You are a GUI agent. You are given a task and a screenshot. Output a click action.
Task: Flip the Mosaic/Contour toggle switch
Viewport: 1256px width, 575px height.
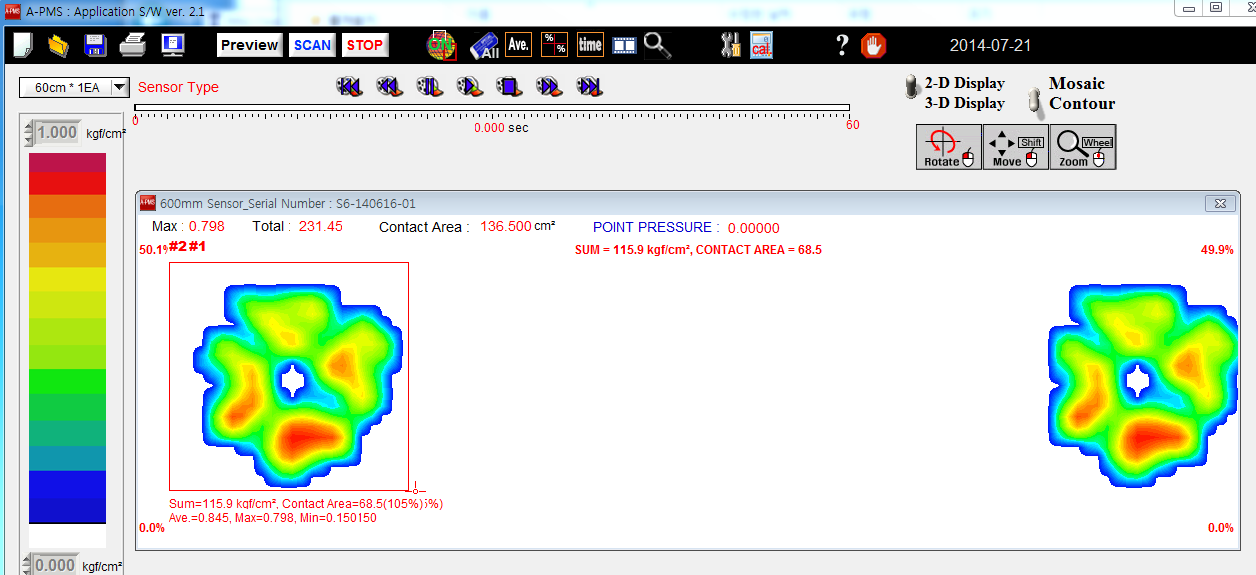coord(1035,100)
